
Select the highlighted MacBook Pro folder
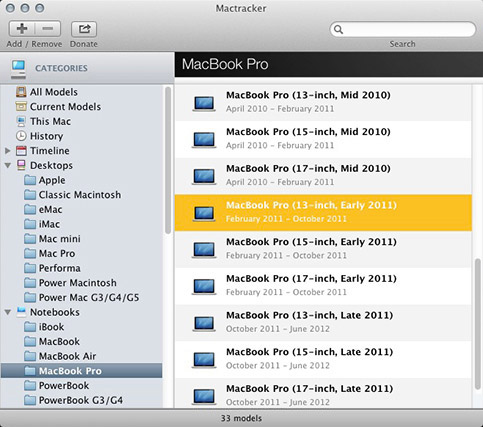81,371
